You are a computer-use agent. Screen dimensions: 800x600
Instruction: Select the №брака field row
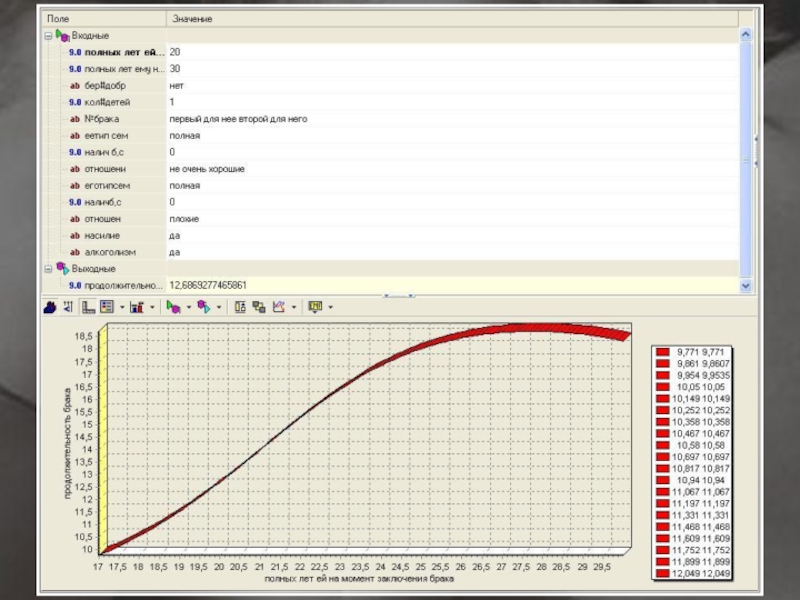coord(102,119)
